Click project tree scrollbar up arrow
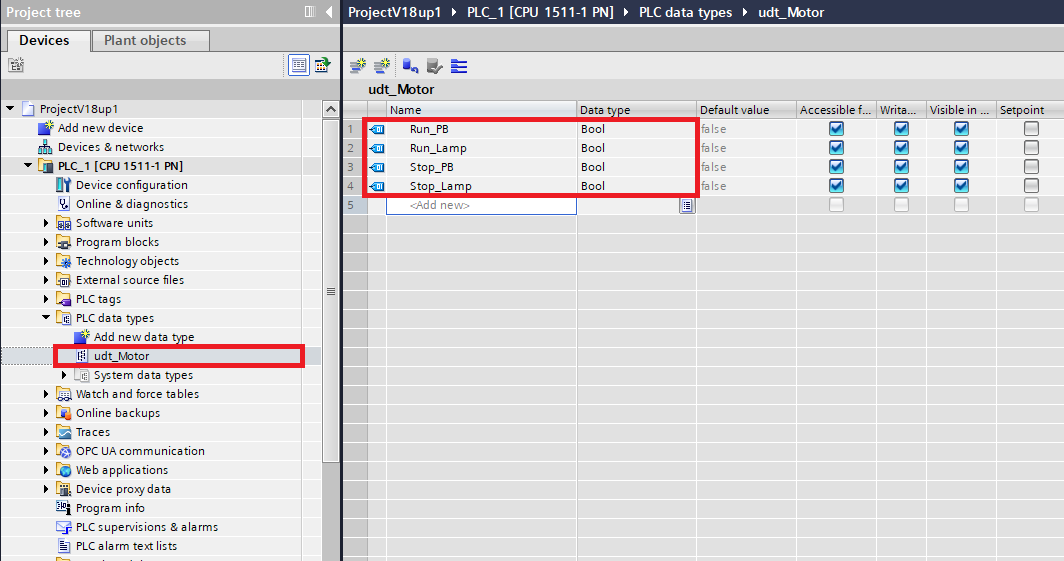Image resolution: width=1064 pixels, height=561 pixels. 330,109
